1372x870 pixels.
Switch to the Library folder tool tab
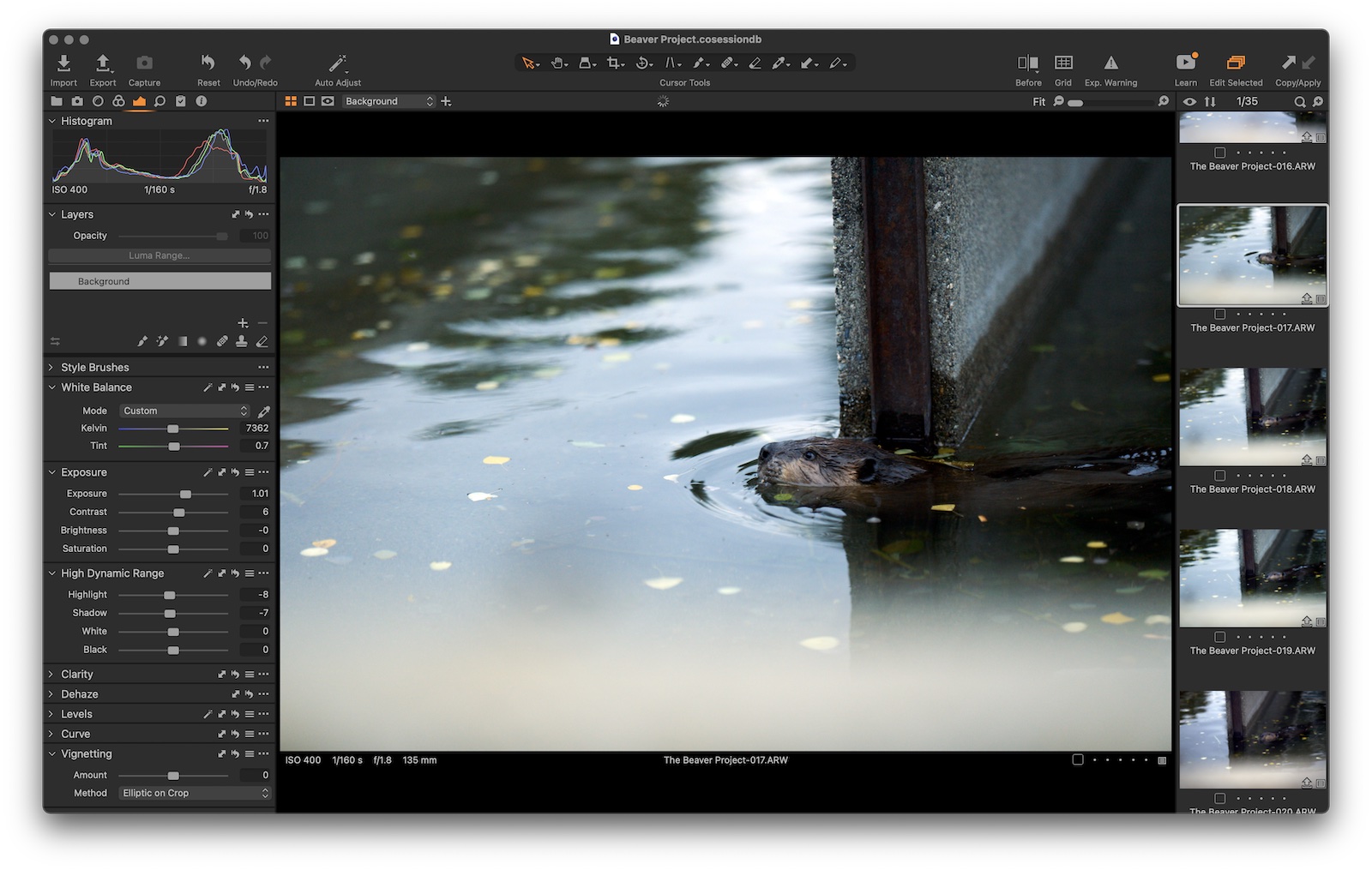pos(57,101)
